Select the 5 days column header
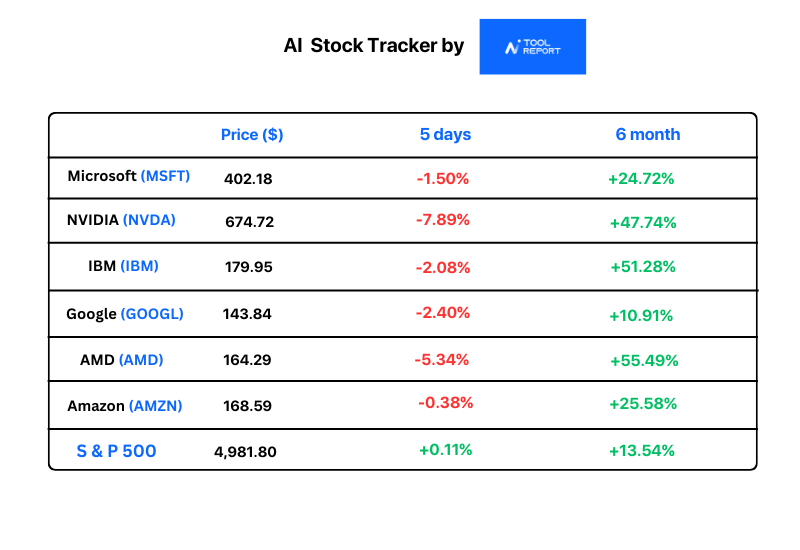The width and height of the screenshot is (800, 550). pos(445,134)
